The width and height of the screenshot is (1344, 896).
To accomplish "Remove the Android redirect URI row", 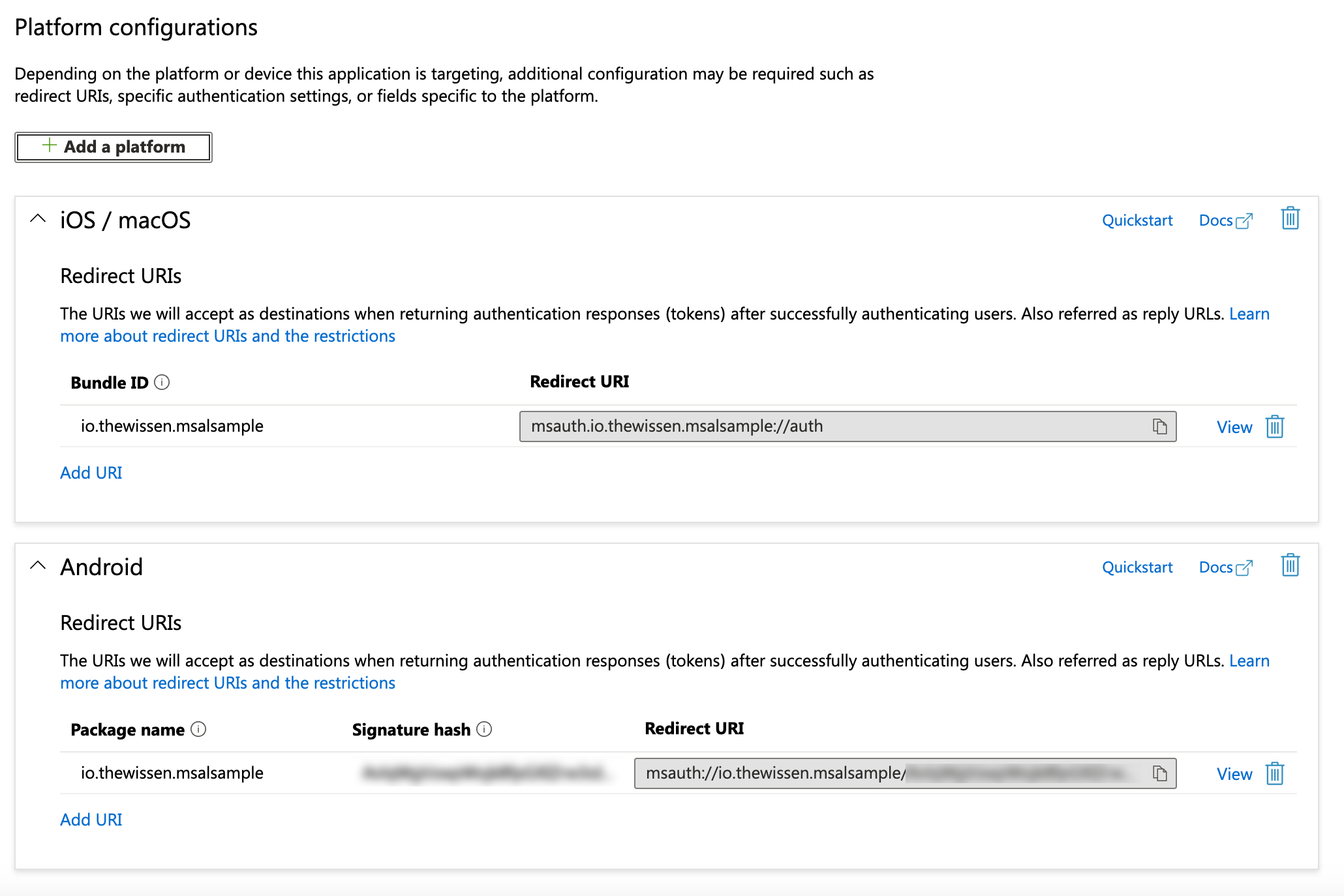I will [x=1274, y=773].
